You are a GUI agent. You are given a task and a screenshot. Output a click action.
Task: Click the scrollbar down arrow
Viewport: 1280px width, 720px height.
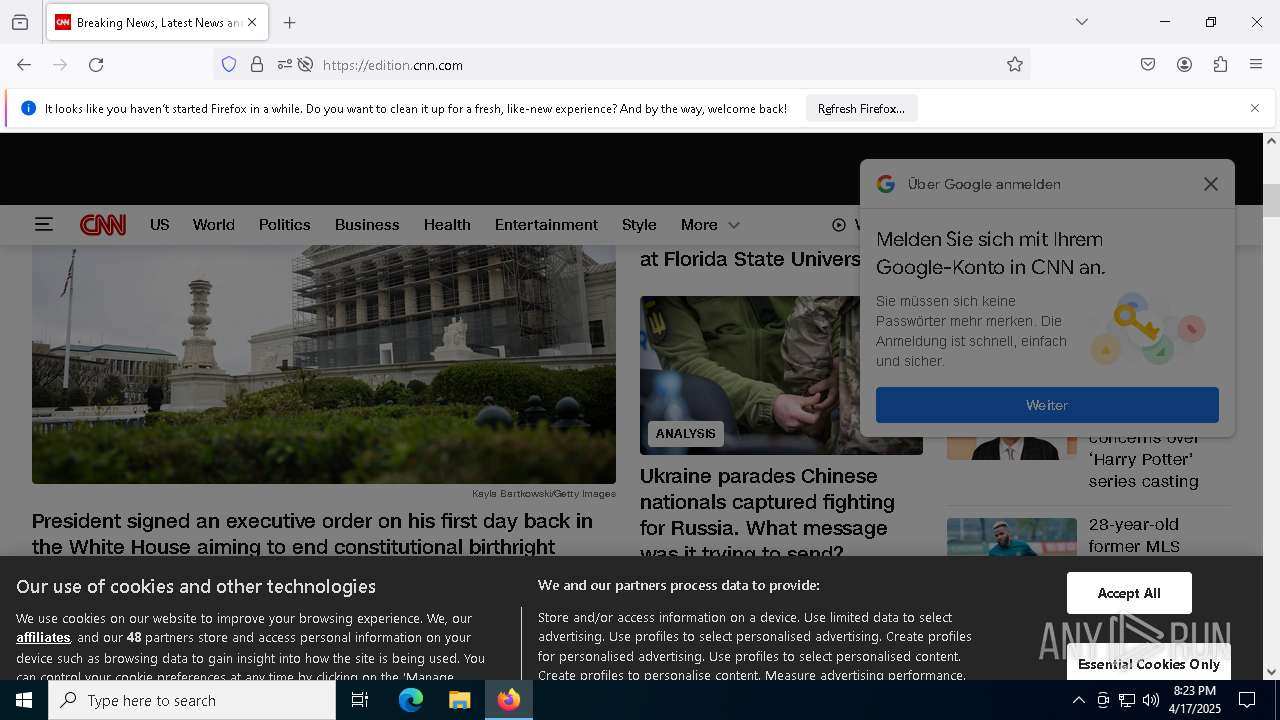point(1271,672)
